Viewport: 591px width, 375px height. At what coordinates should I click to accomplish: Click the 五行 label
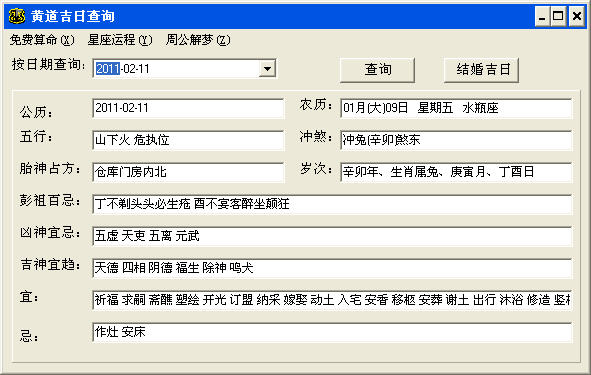(x=36, y=136)
